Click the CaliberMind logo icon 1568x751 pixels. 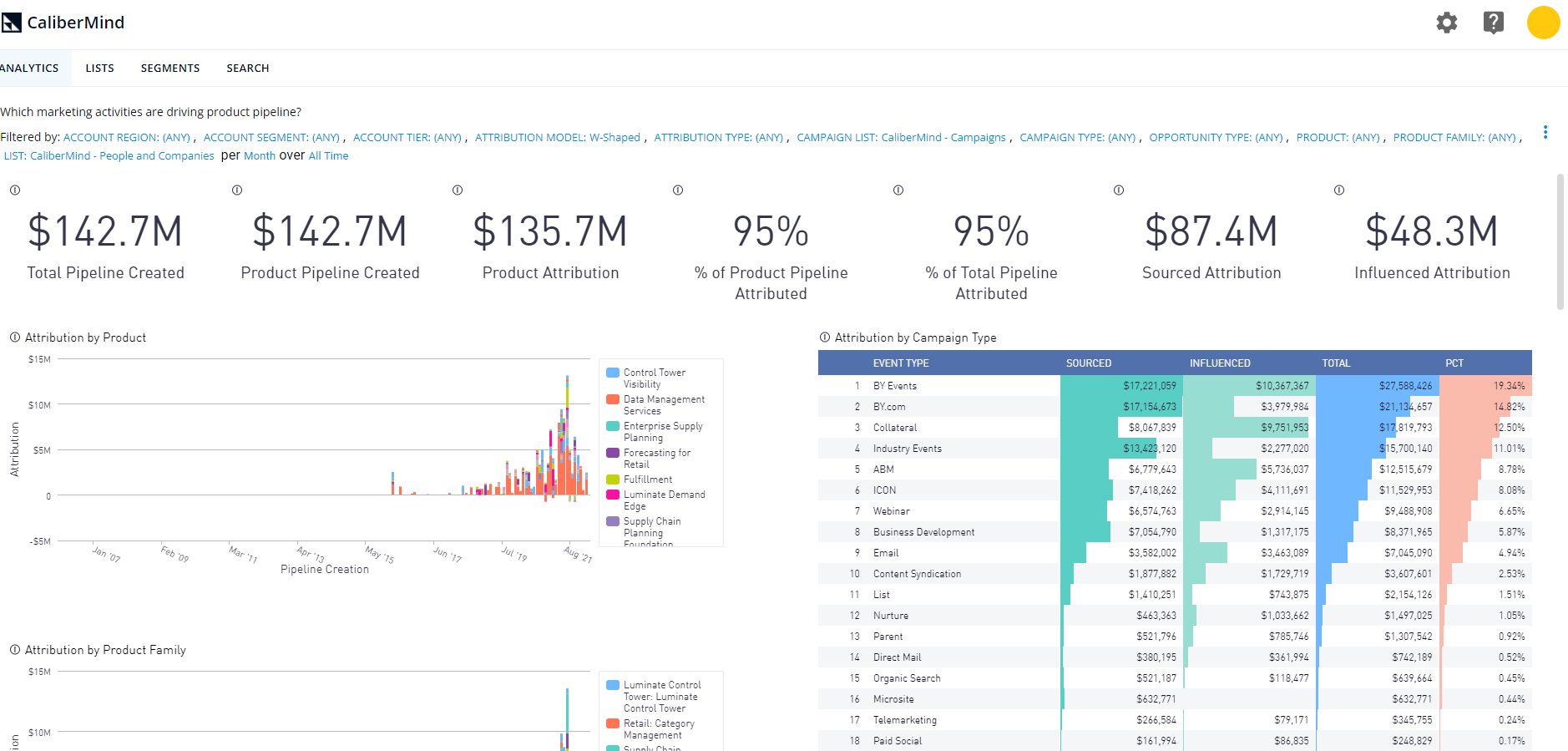(x=11, y=23)
